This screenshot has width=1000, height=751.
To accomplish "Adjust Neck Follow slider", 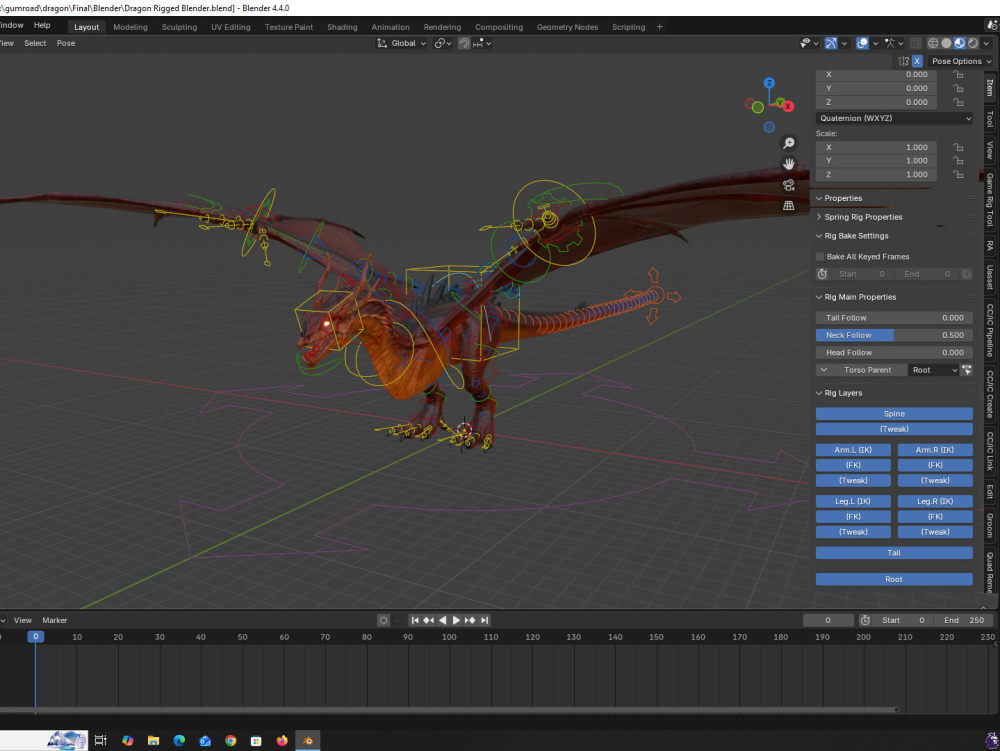I will pos(894,335).
